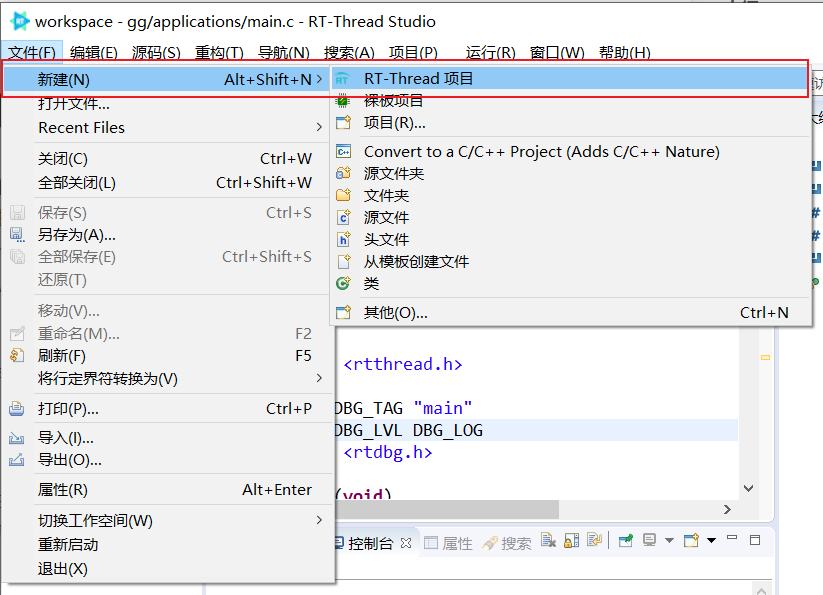Maximize the console panel
This screenshot has height=595, width=823.
[x=755, y=540]
